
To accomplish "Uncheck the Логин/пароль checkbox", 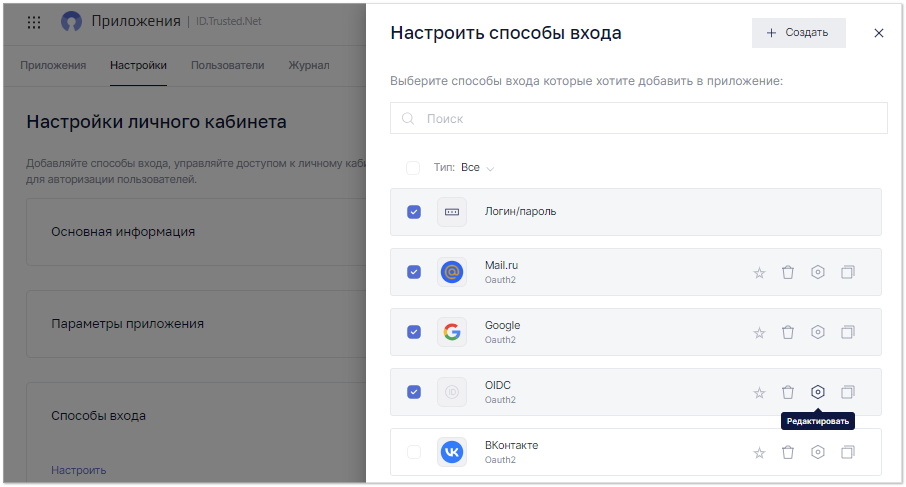I will tap(414, 212).
